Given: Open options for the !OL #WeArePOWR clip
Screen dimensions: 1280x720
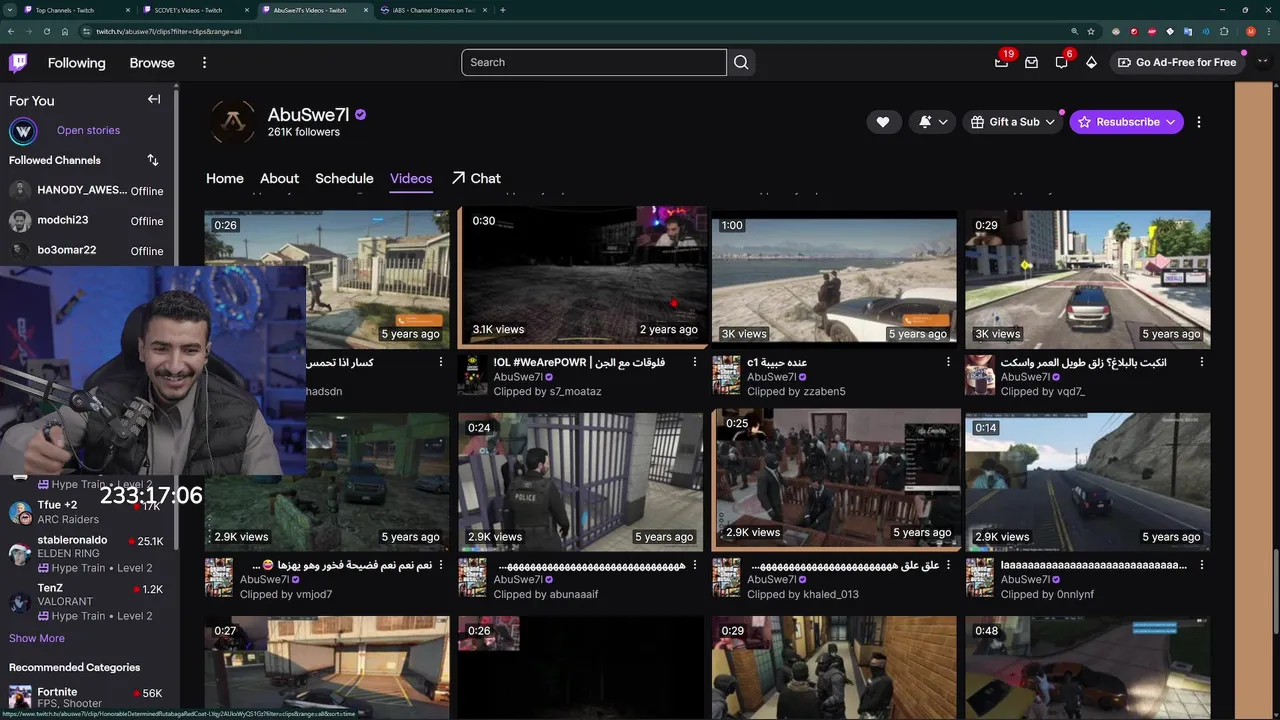Looking at the screenshot, I should [x=695, y=362].
